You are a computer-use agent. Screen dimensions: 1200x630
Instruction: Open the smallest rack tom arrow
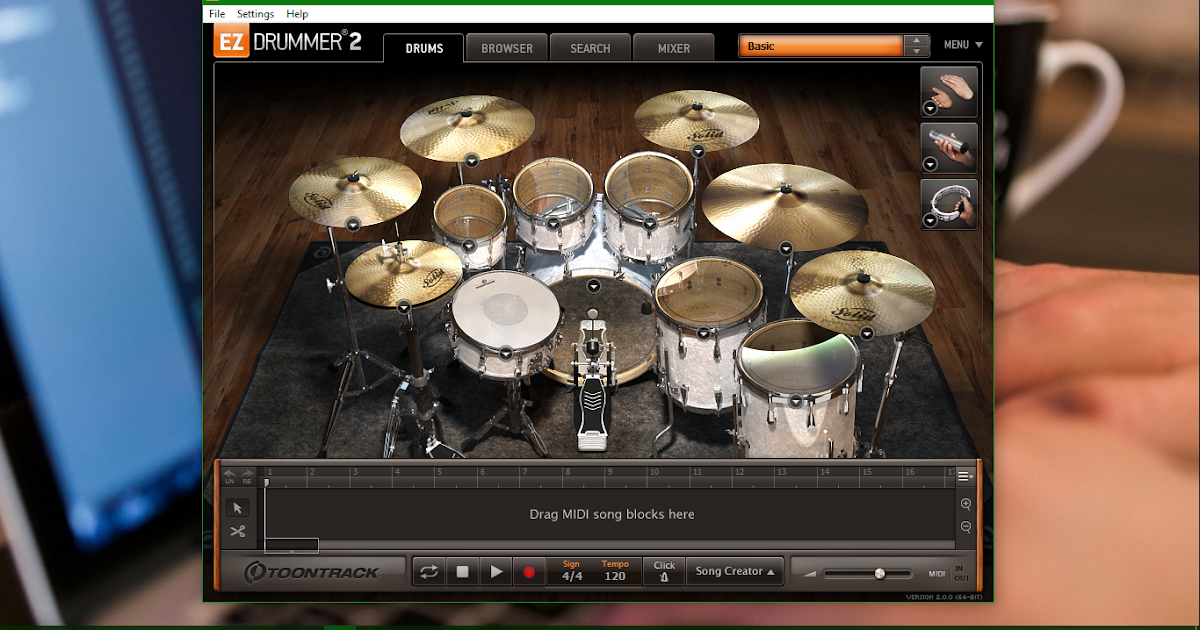pyautogui.click(x=468, y=245)
